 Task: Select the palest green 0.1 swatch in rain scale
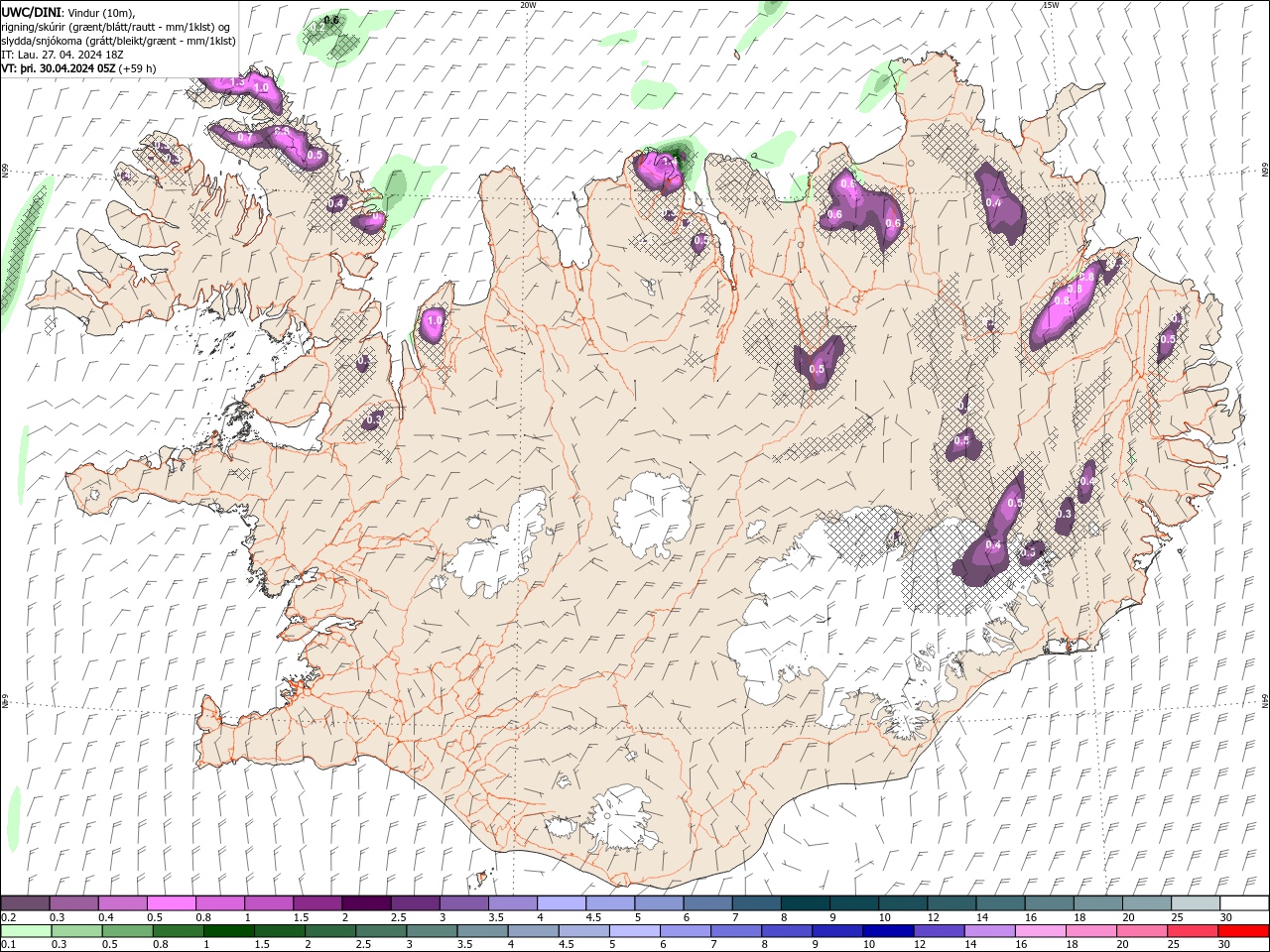pyautogui.click(x=26, y=931)
